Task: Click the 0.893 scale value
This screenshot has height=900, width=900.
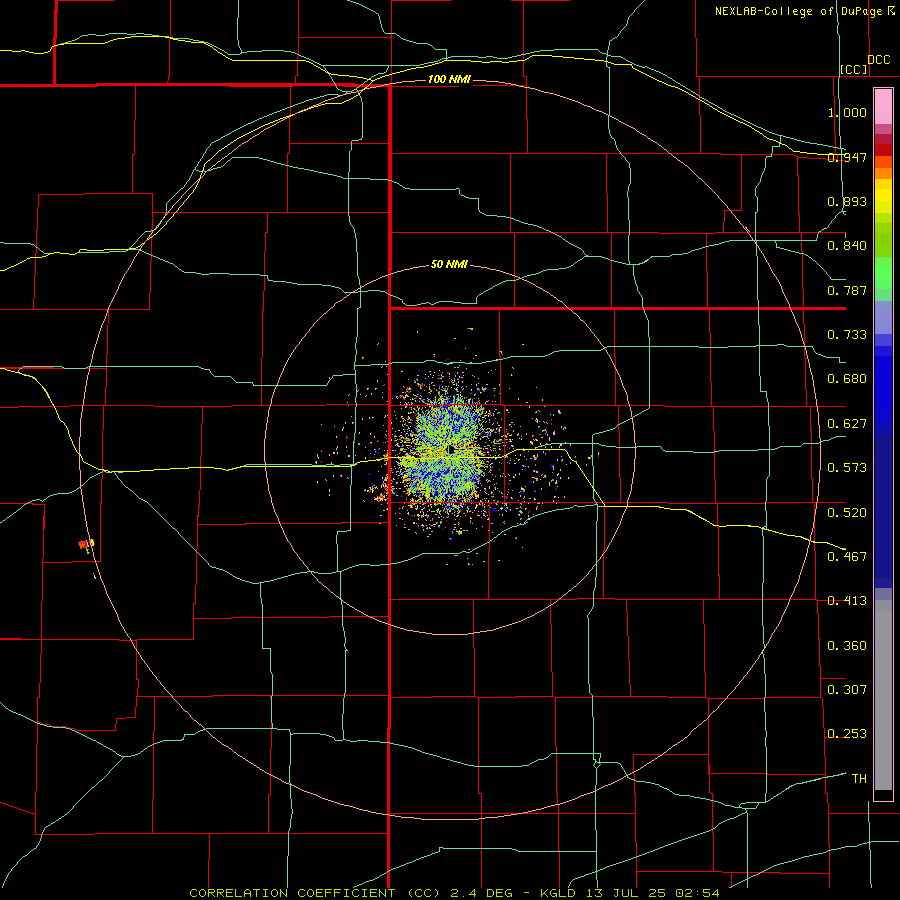Action: pos(847,201)
